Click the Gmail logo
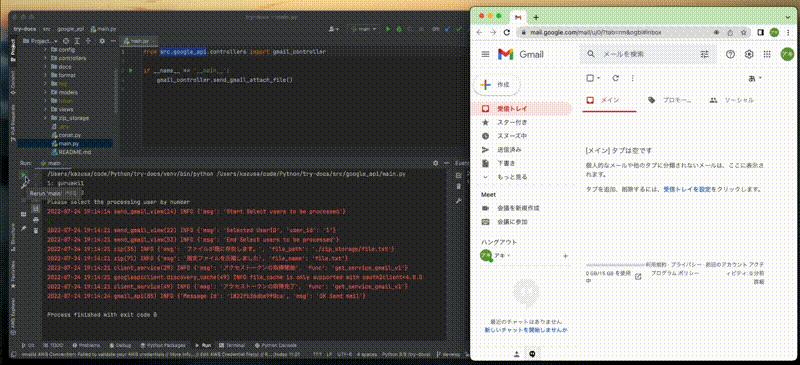 pos(520,54)
